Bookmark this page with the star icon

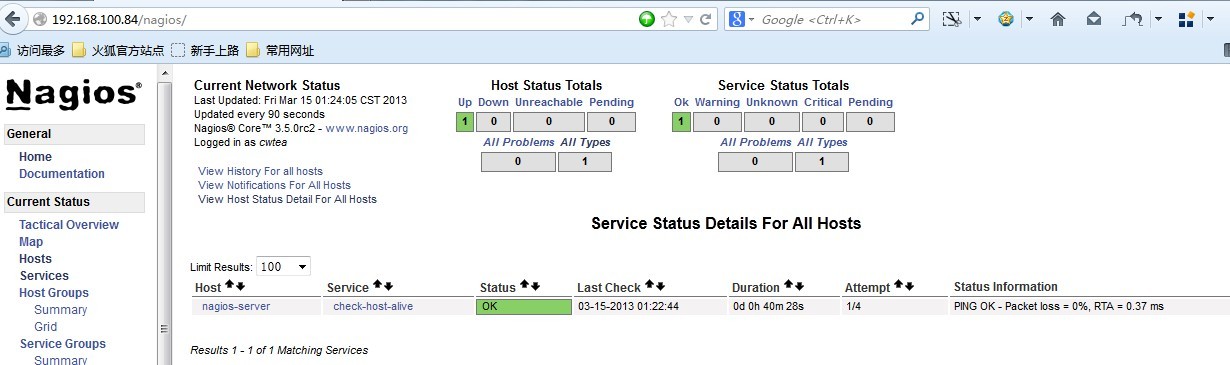[669, 19]
